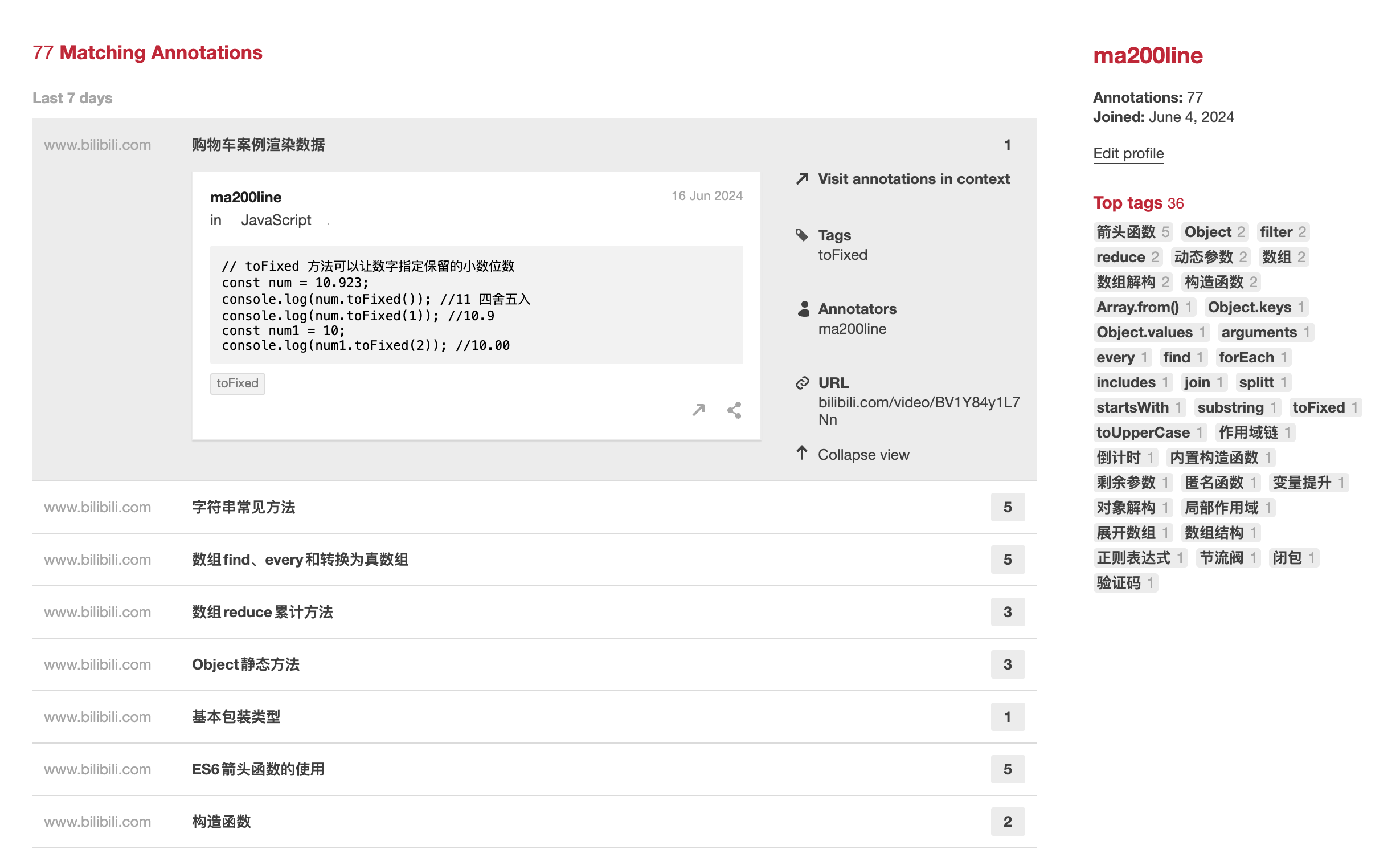This screenshot has width=1400, height=849.
Task: Open the ES6箭头函数的使用 annotation row
Action: (x=257, y=769)
